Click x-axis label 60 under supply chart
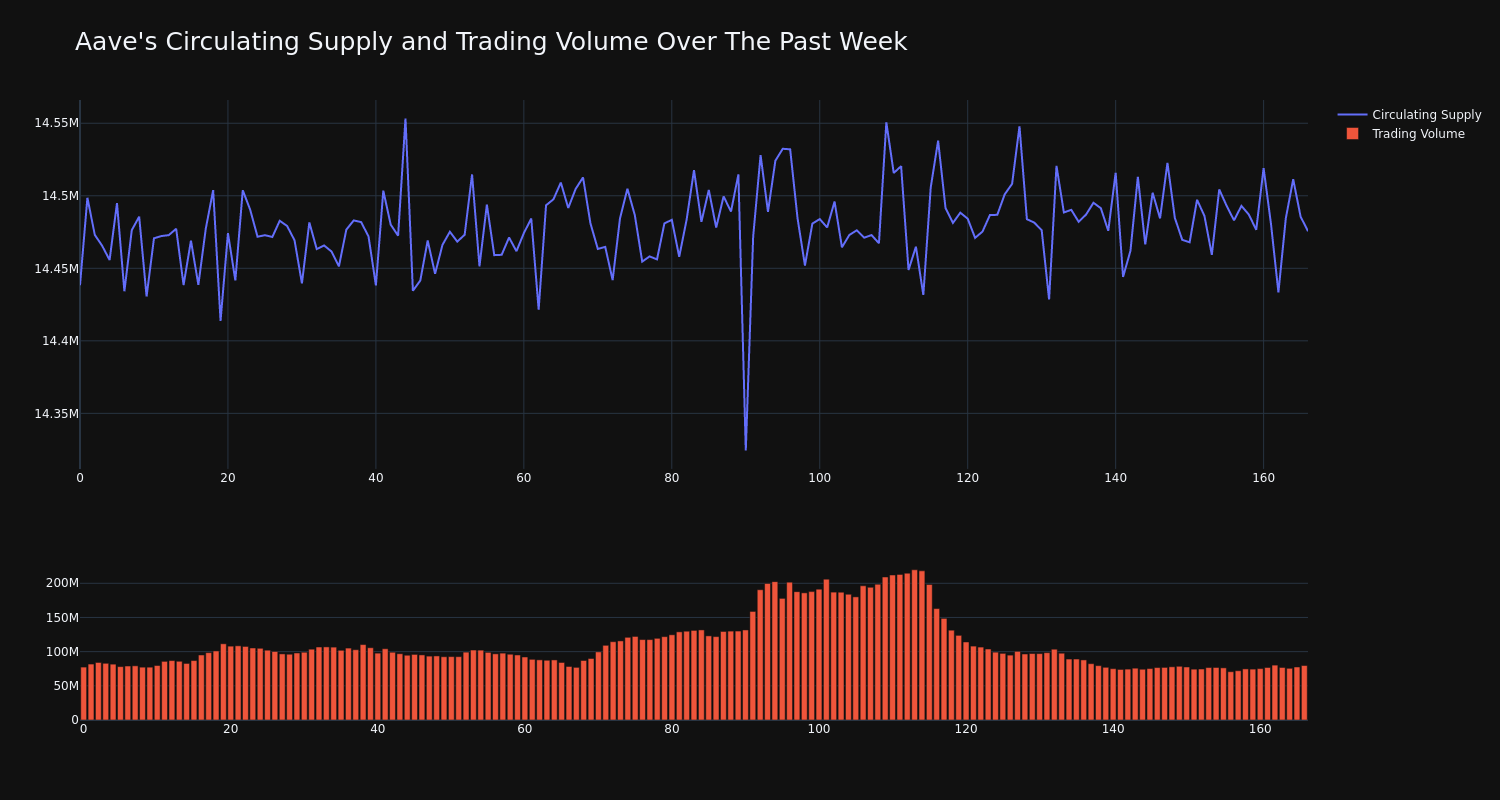Screen dimensions: 1500x800 (x=524, y=478)
